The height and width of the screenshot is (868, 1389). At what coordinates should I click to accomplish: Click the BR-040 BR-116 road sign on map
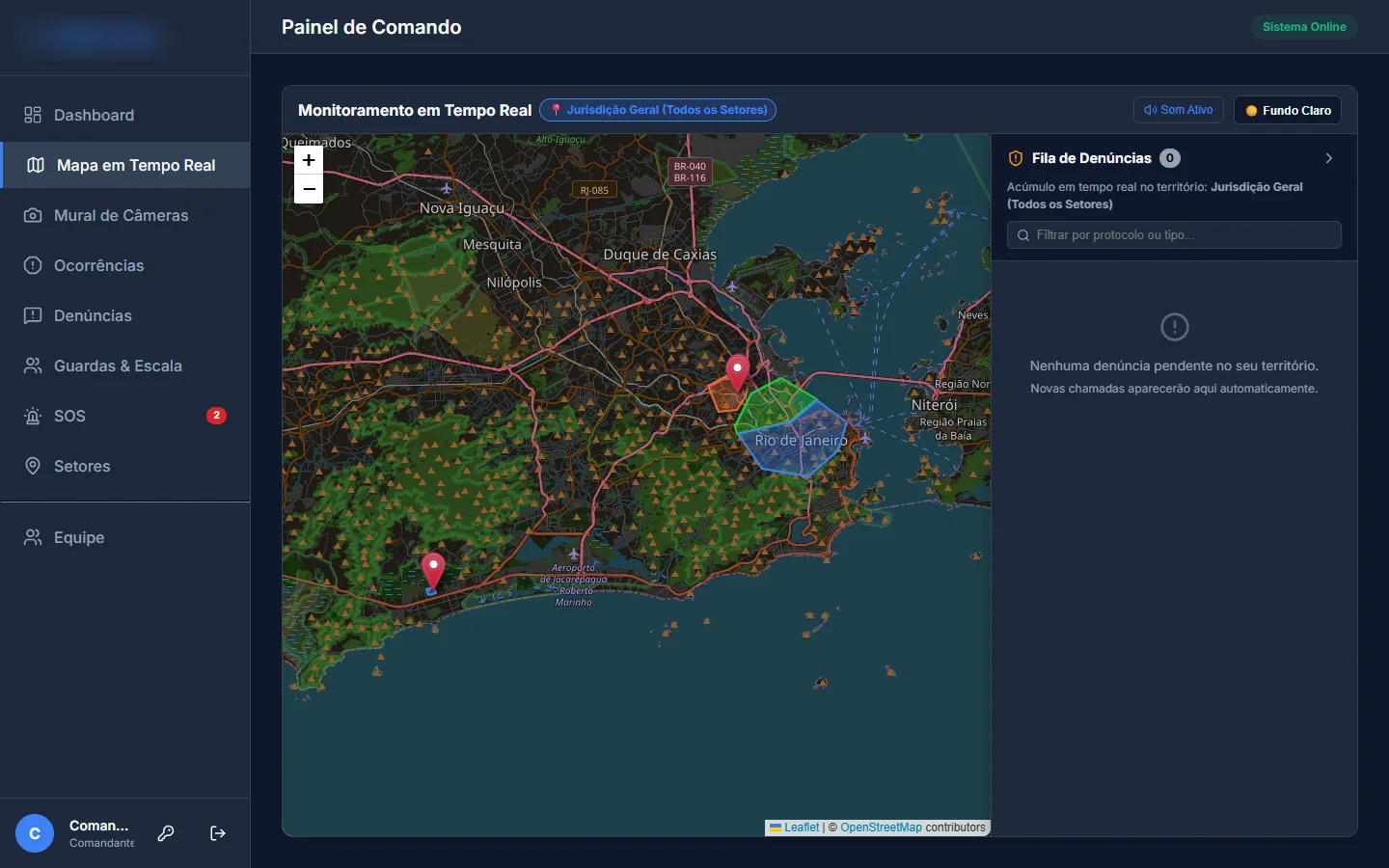[x=690, y=172]
